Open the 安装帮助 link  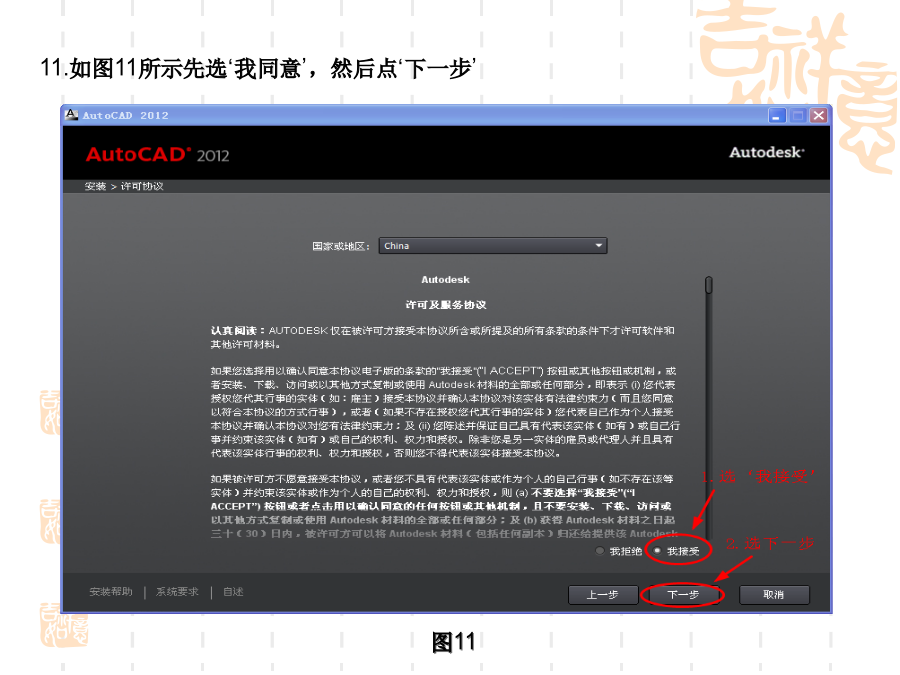111,592
